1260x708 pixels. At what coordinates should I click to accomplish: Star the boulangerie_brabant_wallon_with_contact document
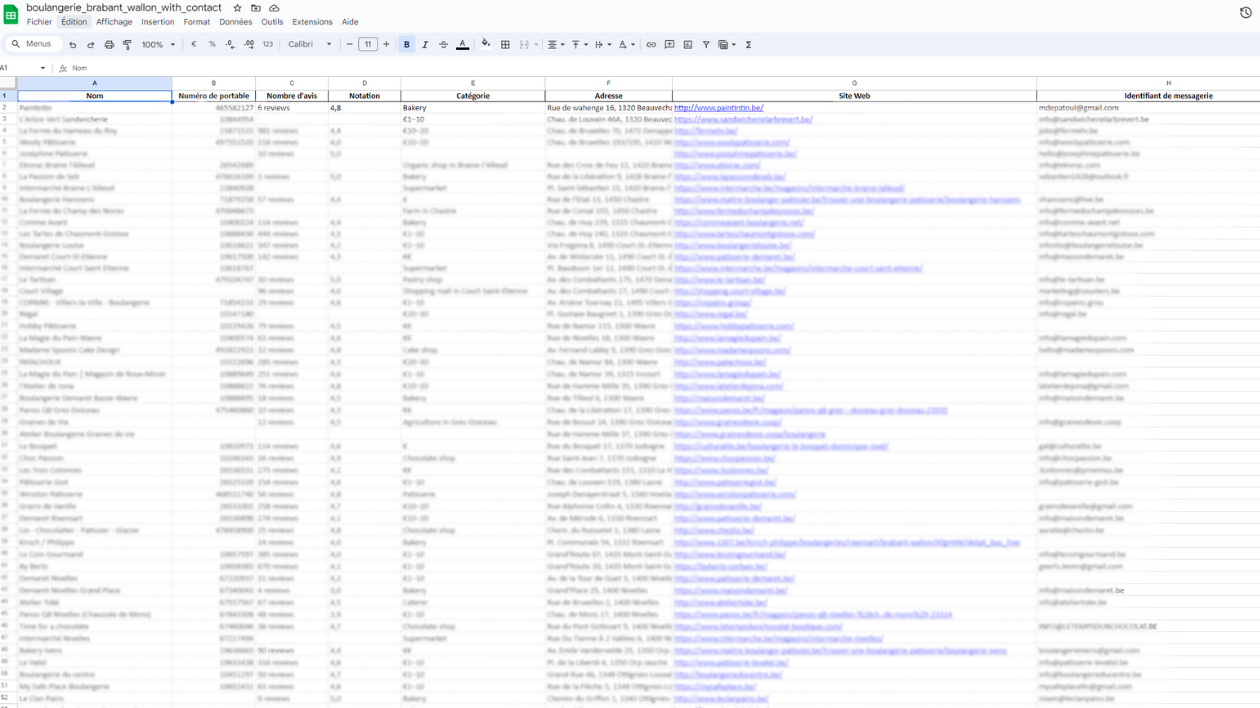(237, 8)
